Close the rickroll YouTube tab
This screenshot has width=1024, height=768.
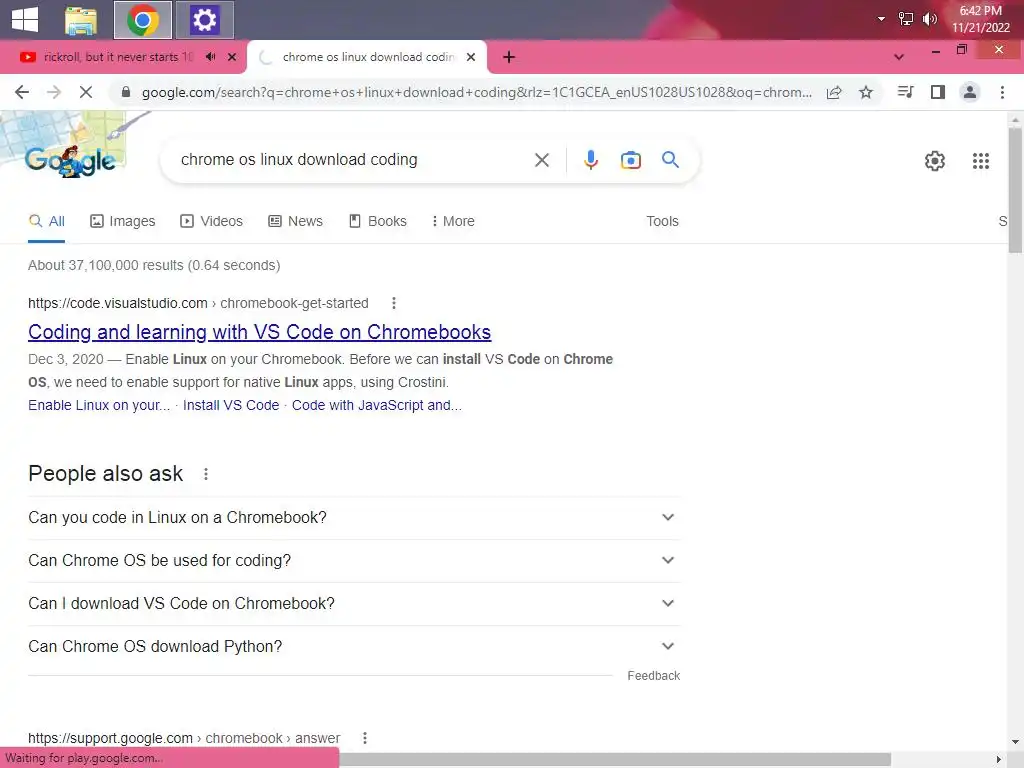click(232, 57)
